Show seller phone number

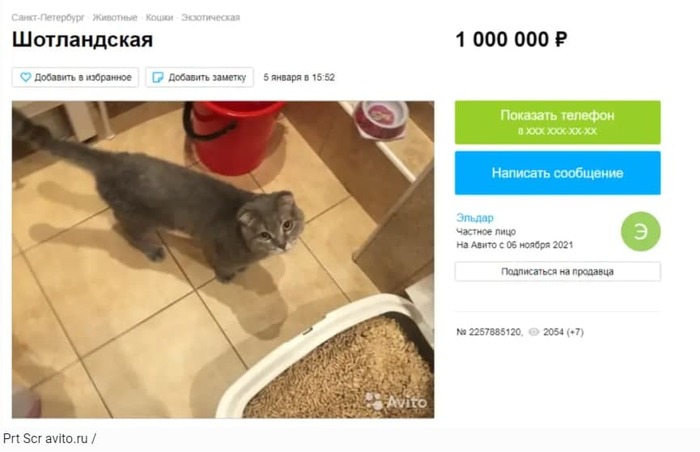click(558, 122)
